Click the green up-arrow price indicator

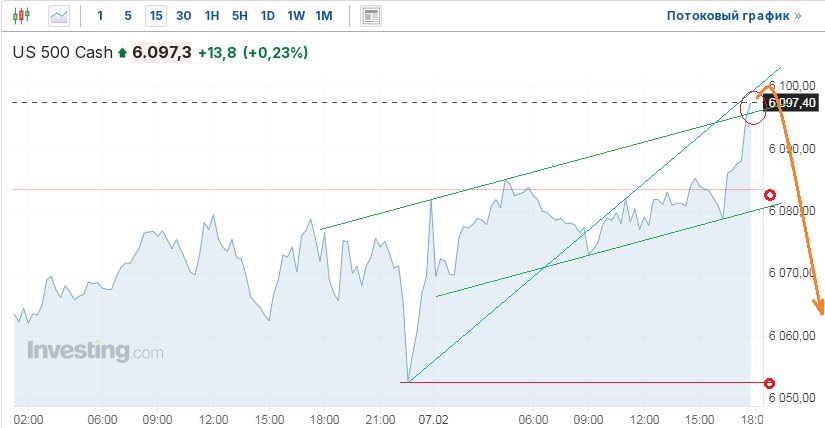(122, 52)
